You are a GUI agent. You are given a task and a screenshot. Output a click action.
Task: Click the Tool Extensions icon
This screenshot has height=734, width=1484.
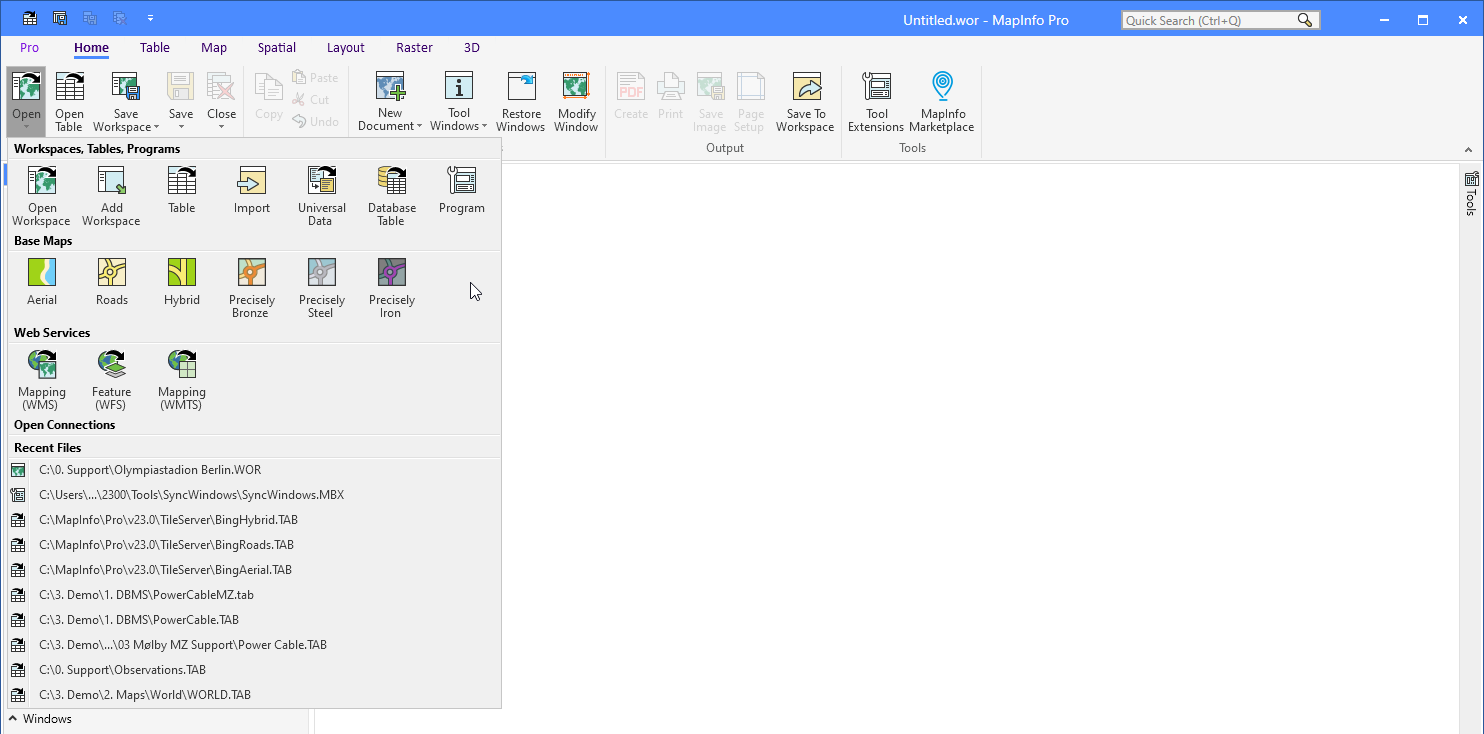(x=876, y=100)
